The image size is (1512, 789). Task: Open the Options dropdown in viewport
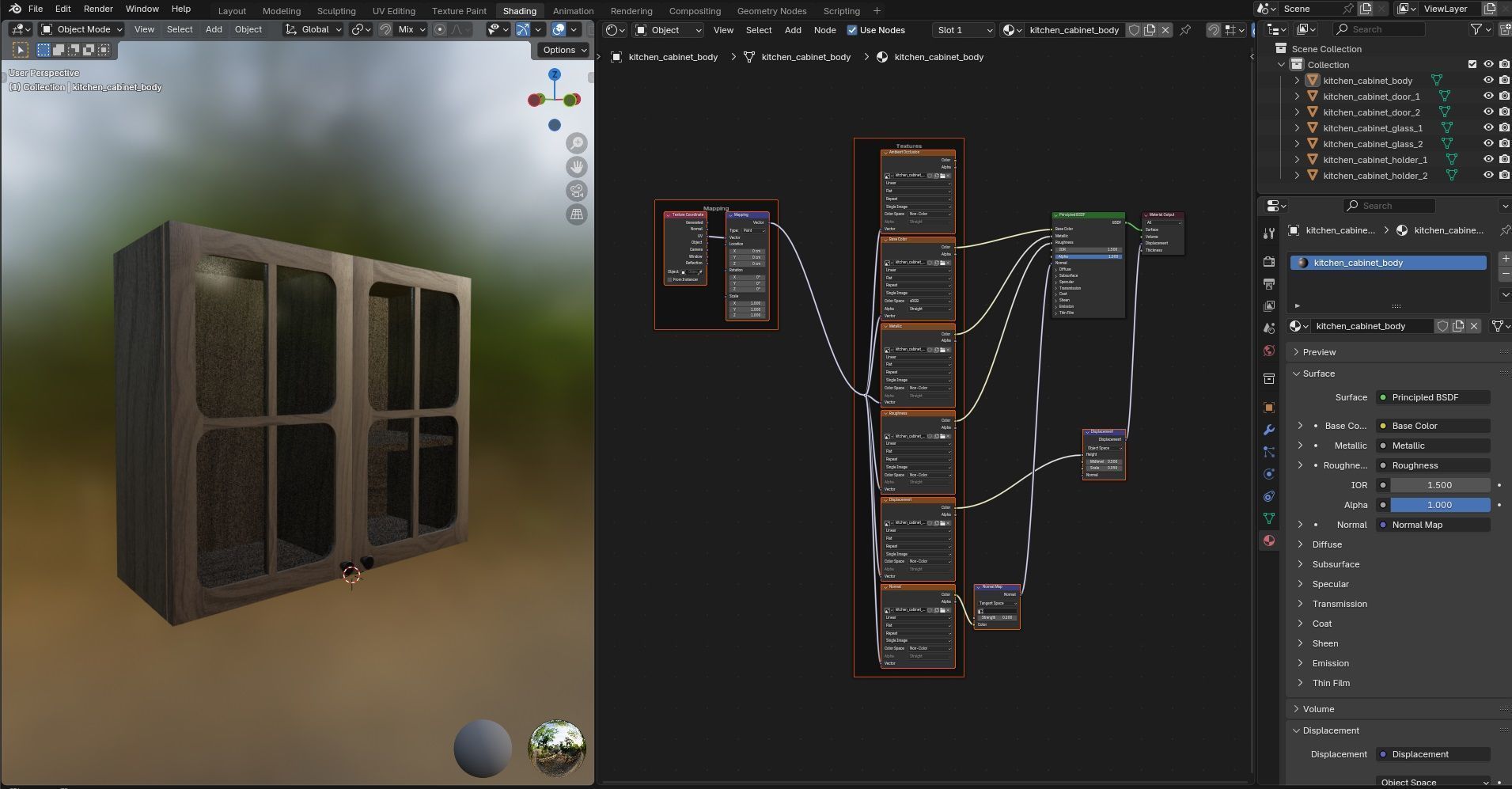tap(564, 50)
